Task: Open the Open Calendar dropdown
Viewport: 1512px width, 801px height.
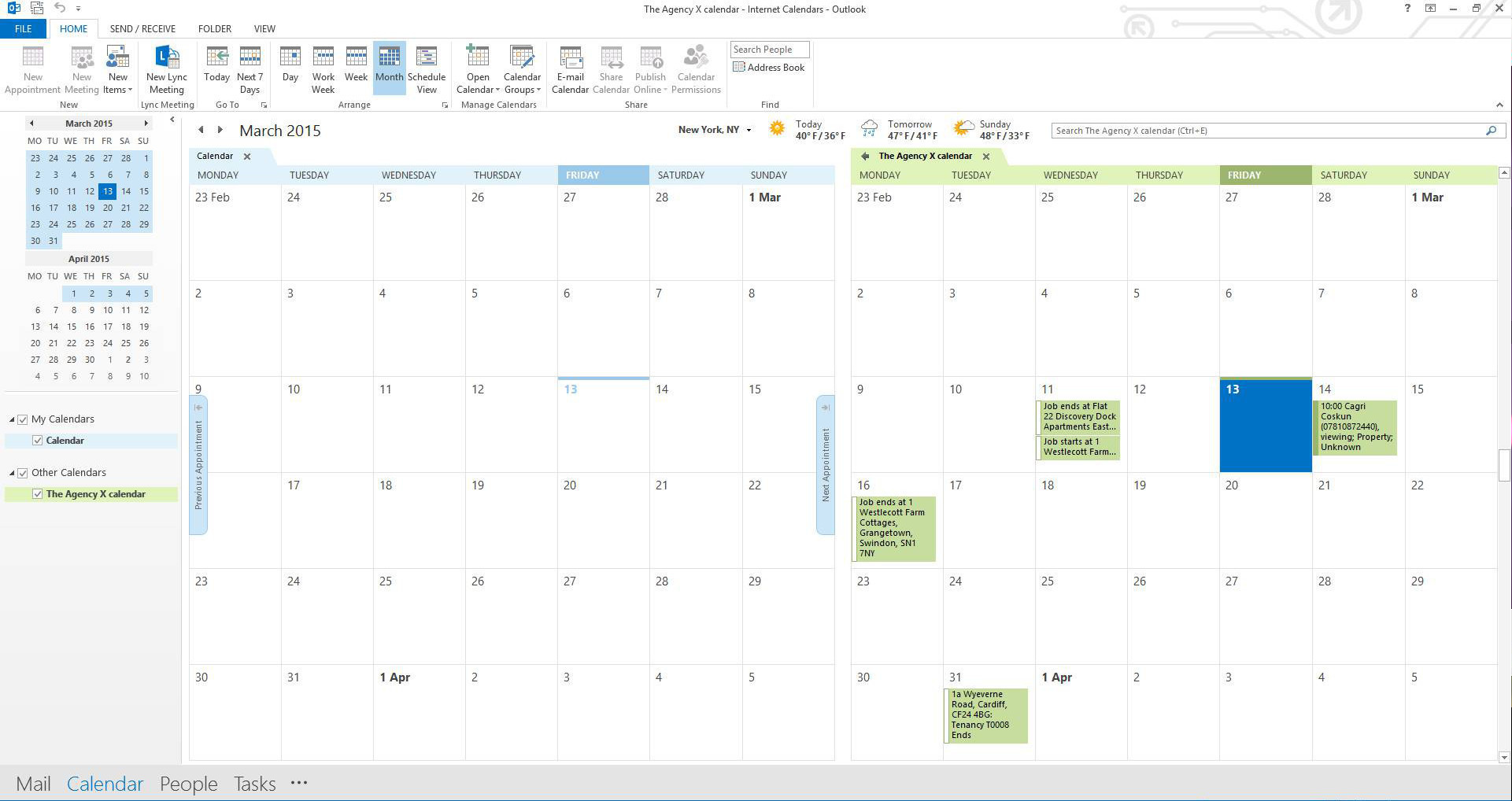Action: click(478, 69)
